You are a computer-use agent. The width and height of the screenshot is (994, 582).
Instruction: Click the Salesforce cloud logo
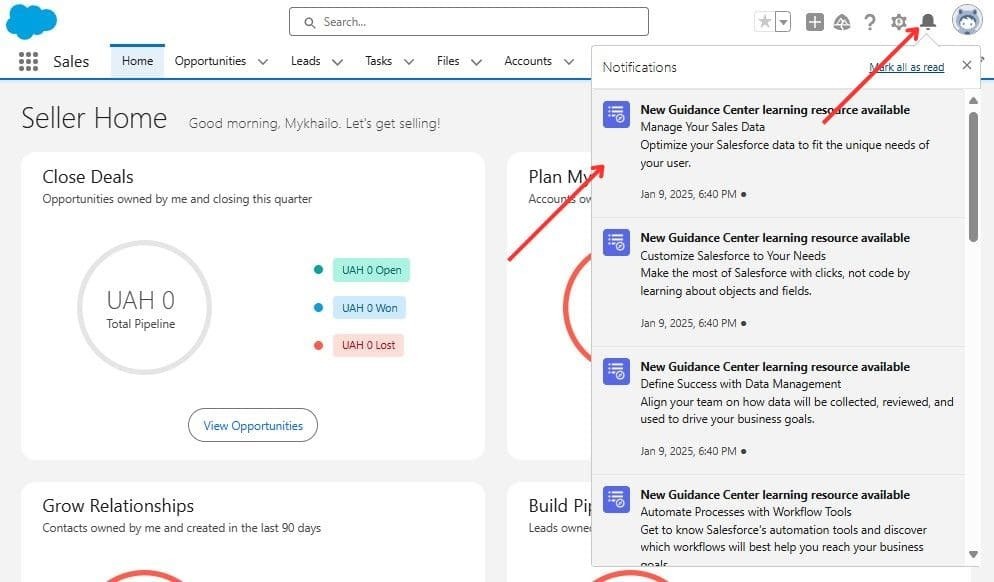point(31,22)
